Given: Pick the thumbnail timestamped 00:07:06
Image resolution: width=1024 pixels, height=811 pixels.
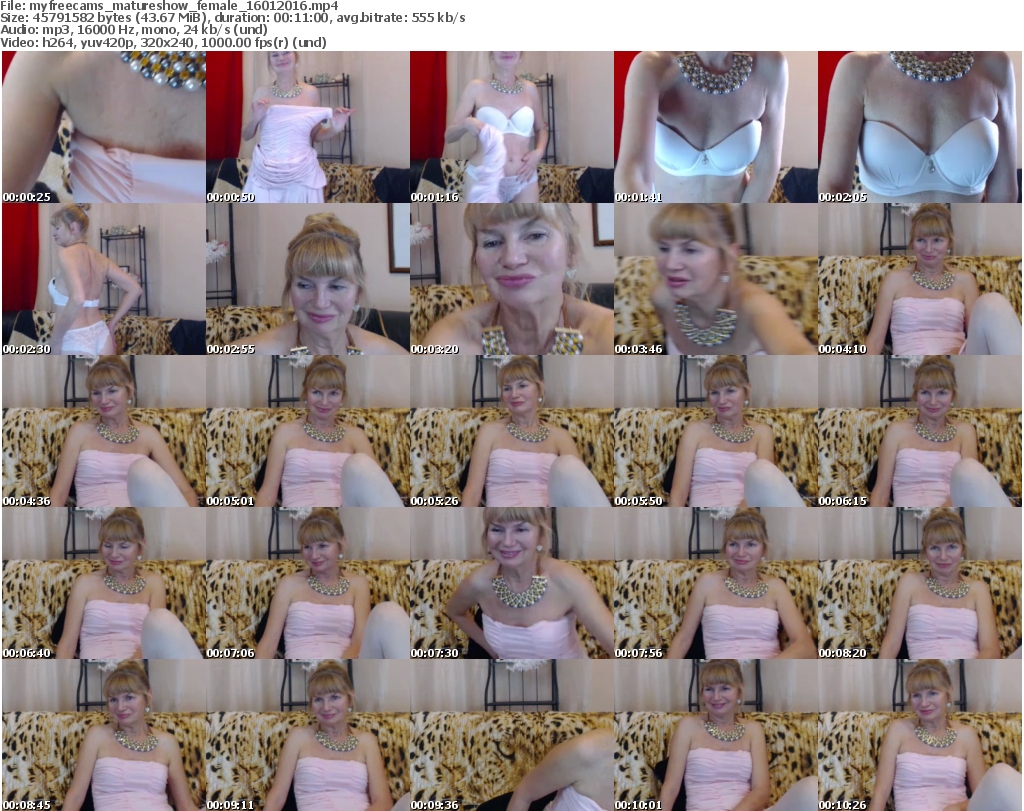Looking at the screenshot, I should [308, 584].
